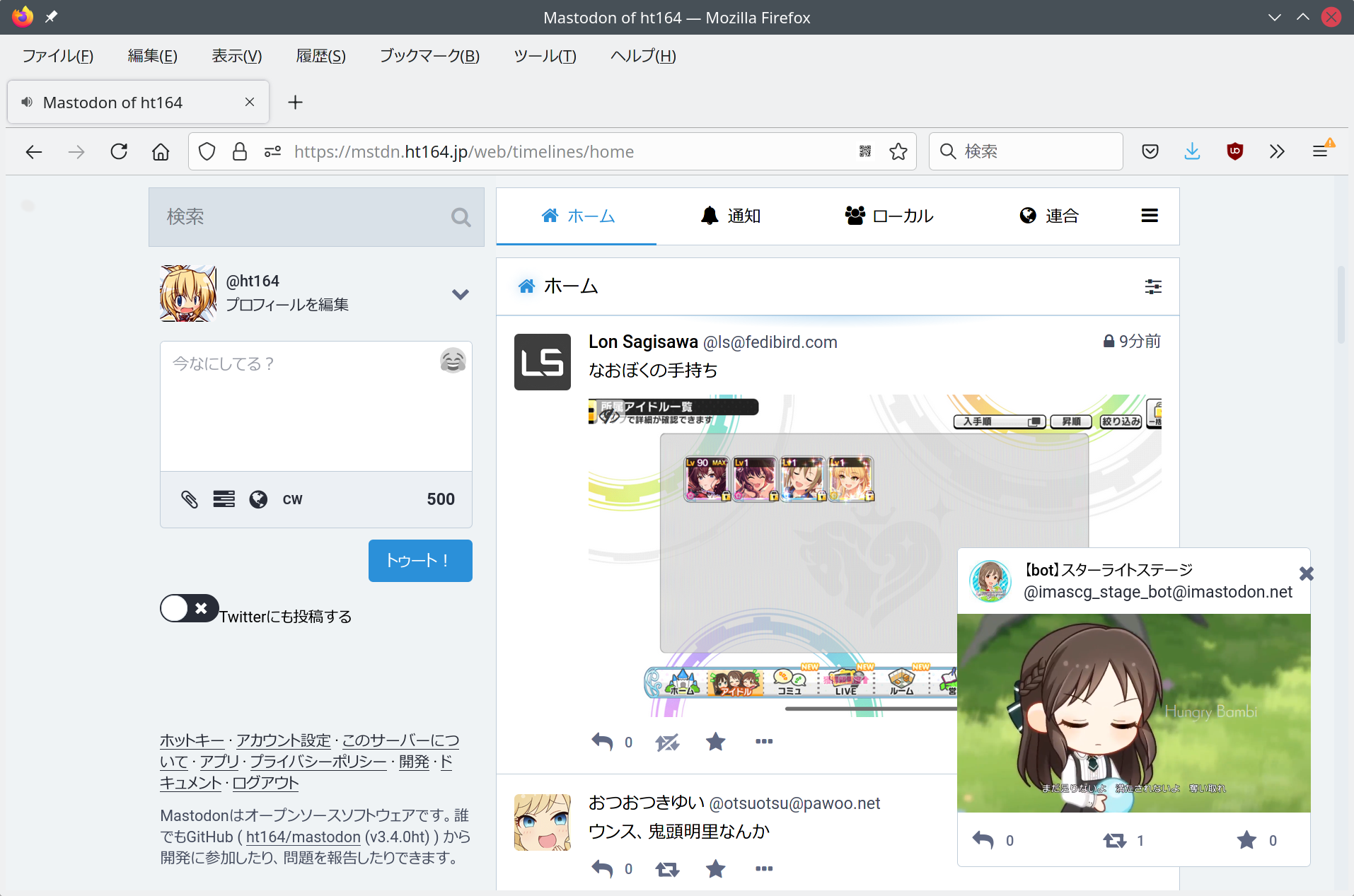This screenshot has height=896, width=1354.
Task: Click the page vertical scrollbar
Action: (1341, 304)
